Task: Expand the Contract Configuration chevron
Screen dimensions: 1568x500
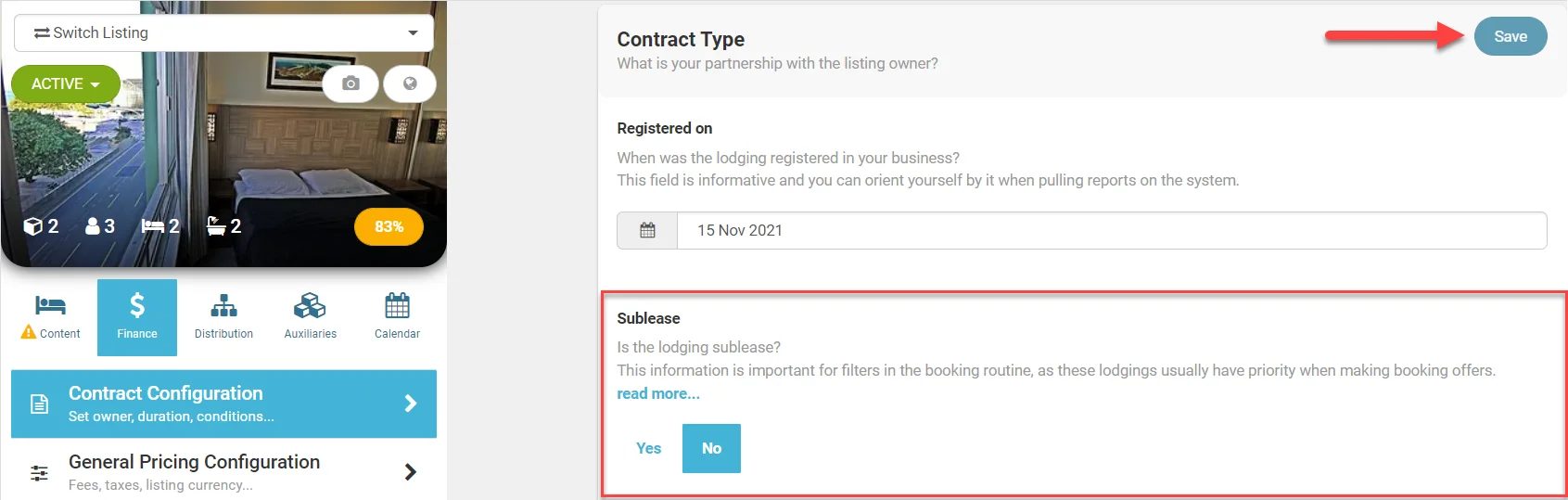Action: [x=411, y=404]
